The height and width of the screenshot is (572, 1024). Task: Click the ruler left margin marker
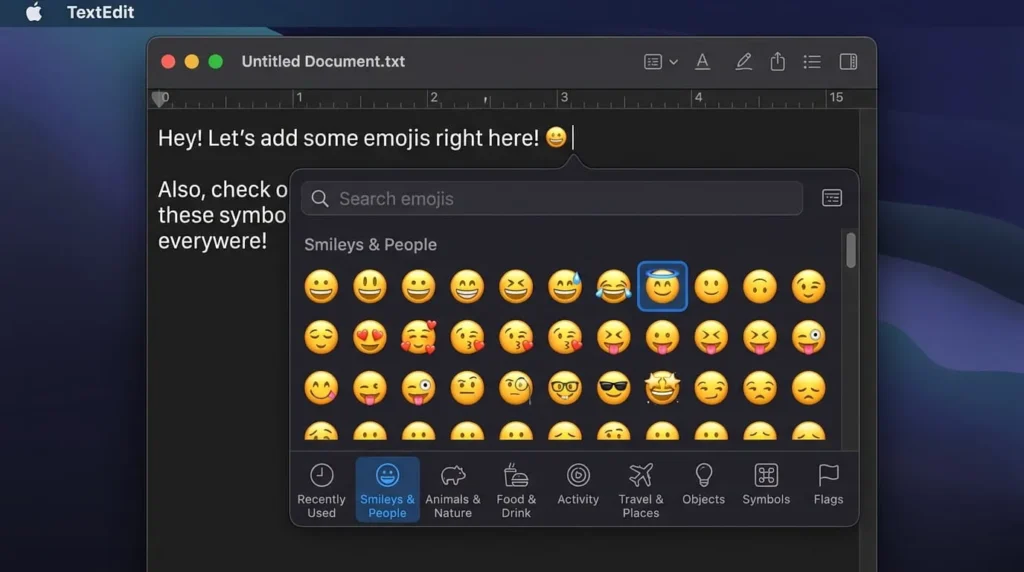159,99
